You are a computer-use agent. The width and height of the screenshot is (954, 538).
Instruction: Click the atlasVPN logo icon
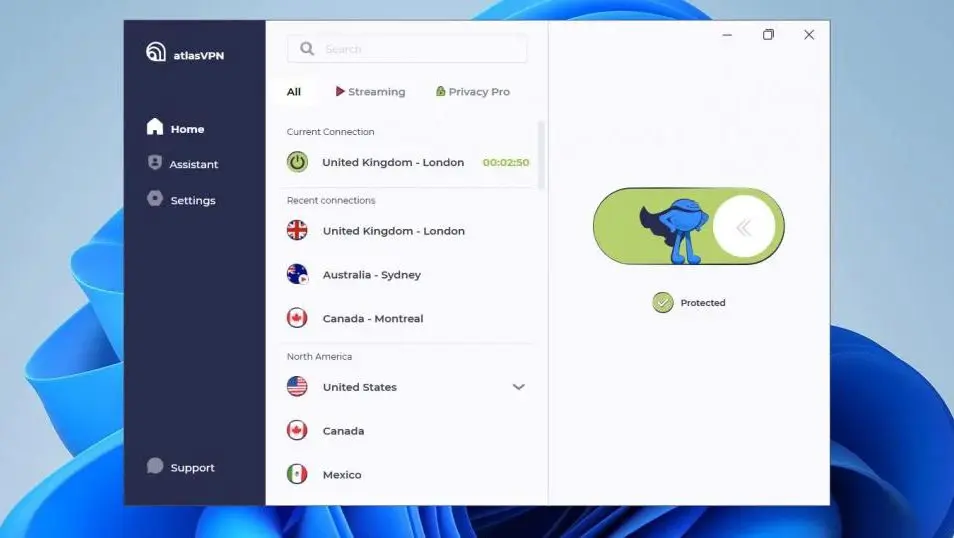(156, 52)
